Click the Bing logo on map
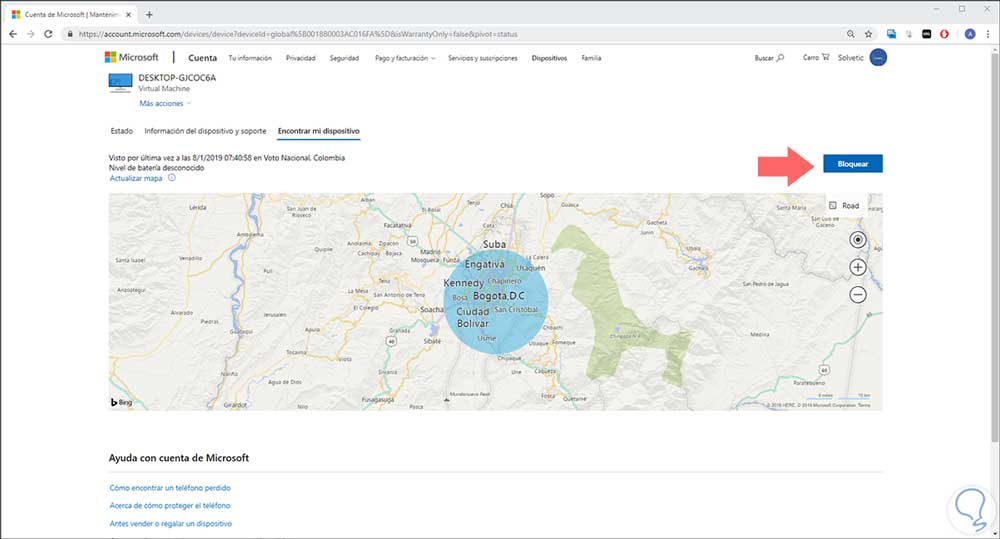Viewport: 1000px width, 539px height. coord(121,402)
